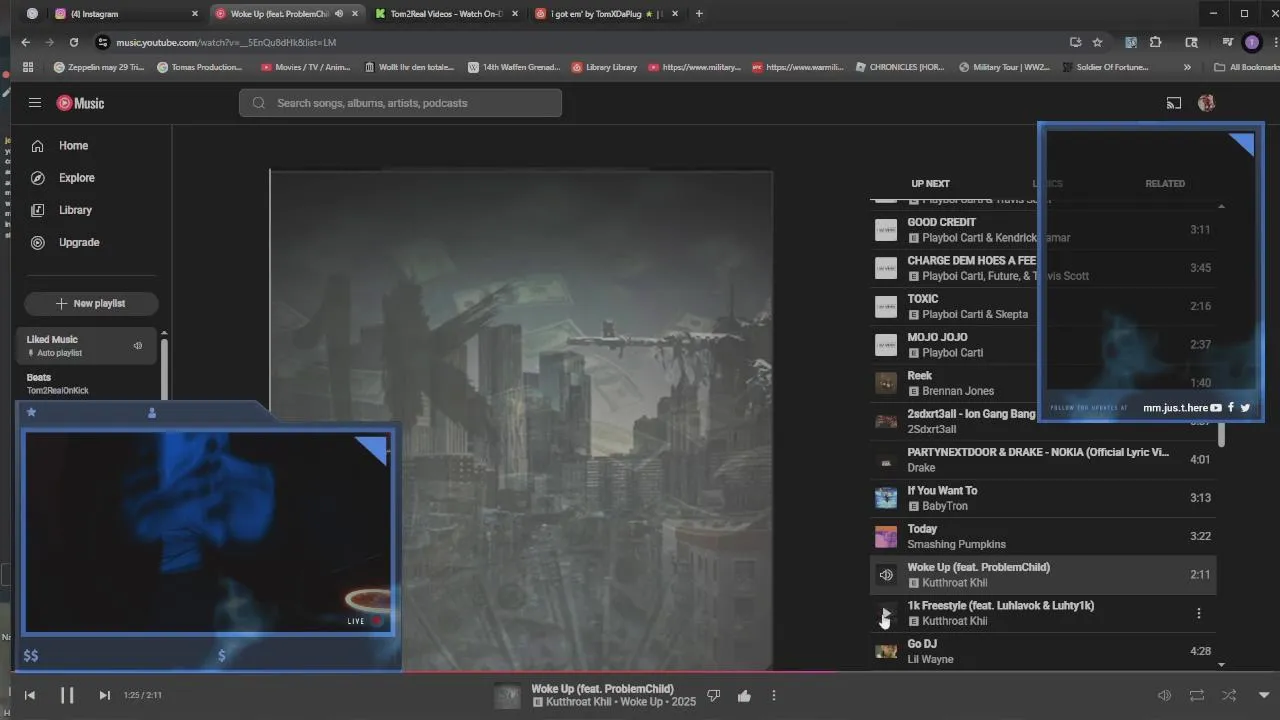The width and height of the screenshot is (1280, 720).
Task: Click thumbnail of If You Want To
Action: (x=886, y=498)
